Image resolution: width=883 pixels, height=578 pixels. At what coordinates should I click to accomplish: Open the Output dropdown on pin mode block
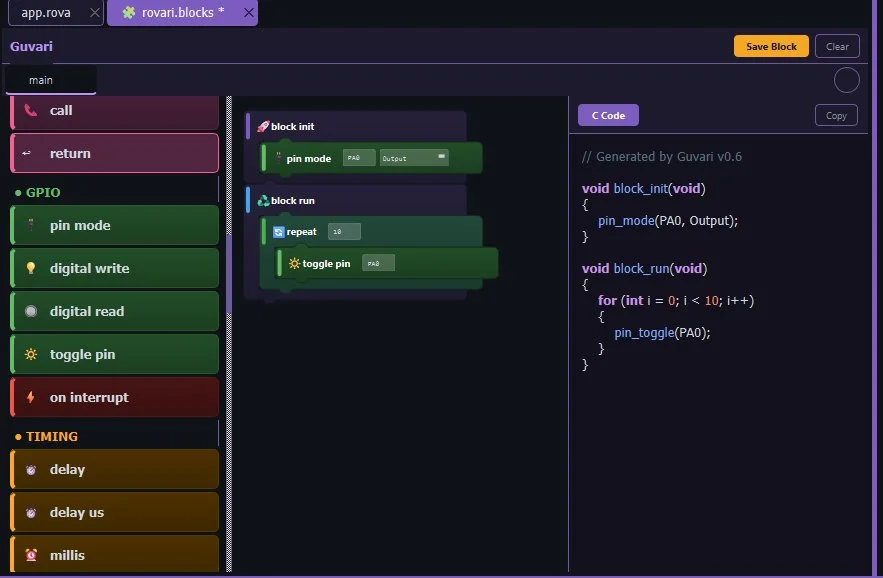tap(414, 158)
